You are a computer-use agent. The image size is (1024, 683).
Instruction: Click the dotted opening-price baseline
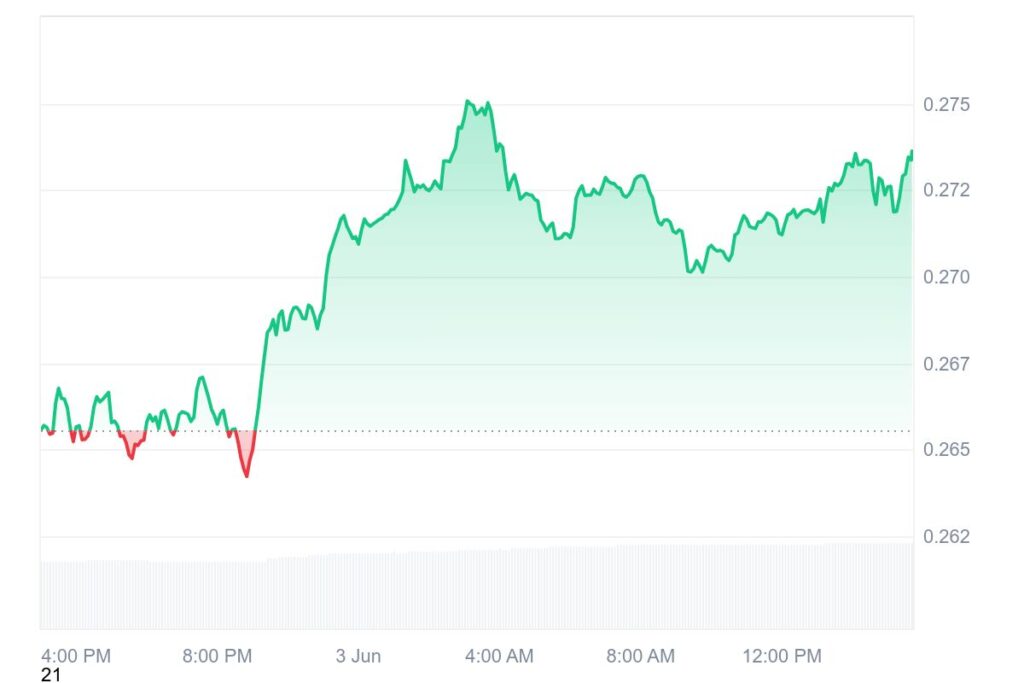pos(600,431)
